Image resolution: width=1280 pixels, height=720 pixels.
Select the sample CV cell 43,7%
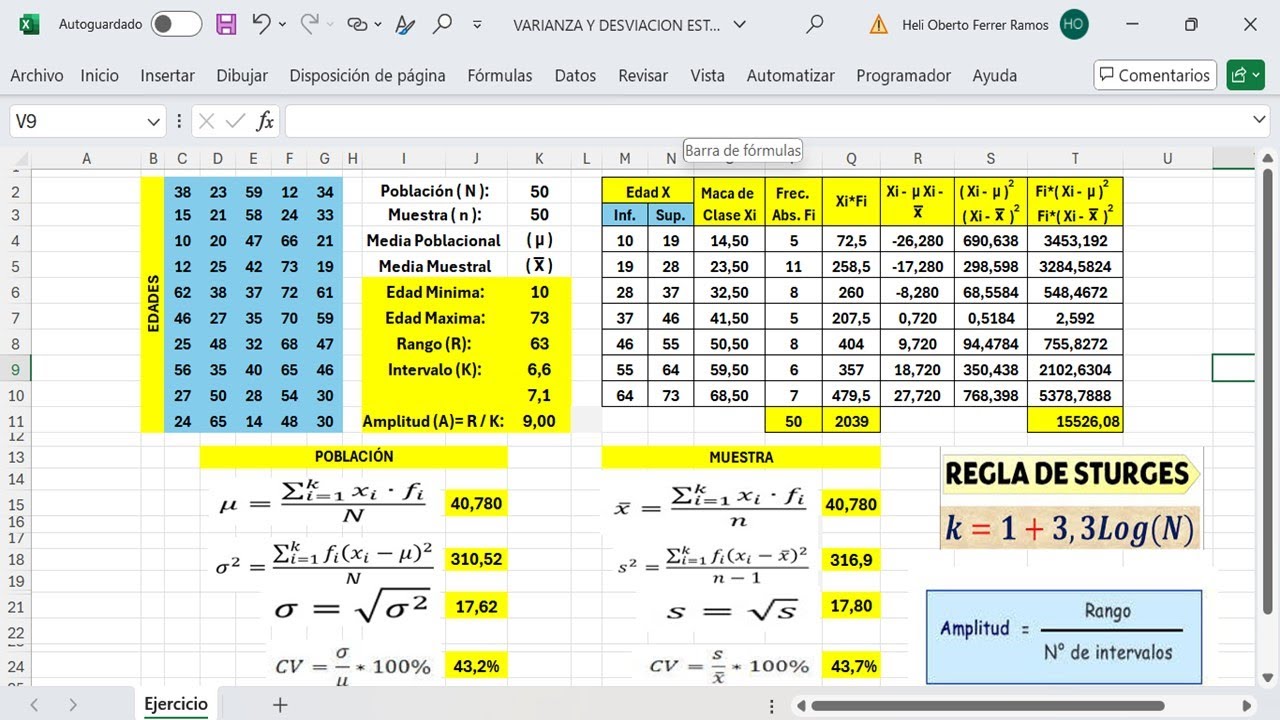pyautogui.click(x=851, y=666)
